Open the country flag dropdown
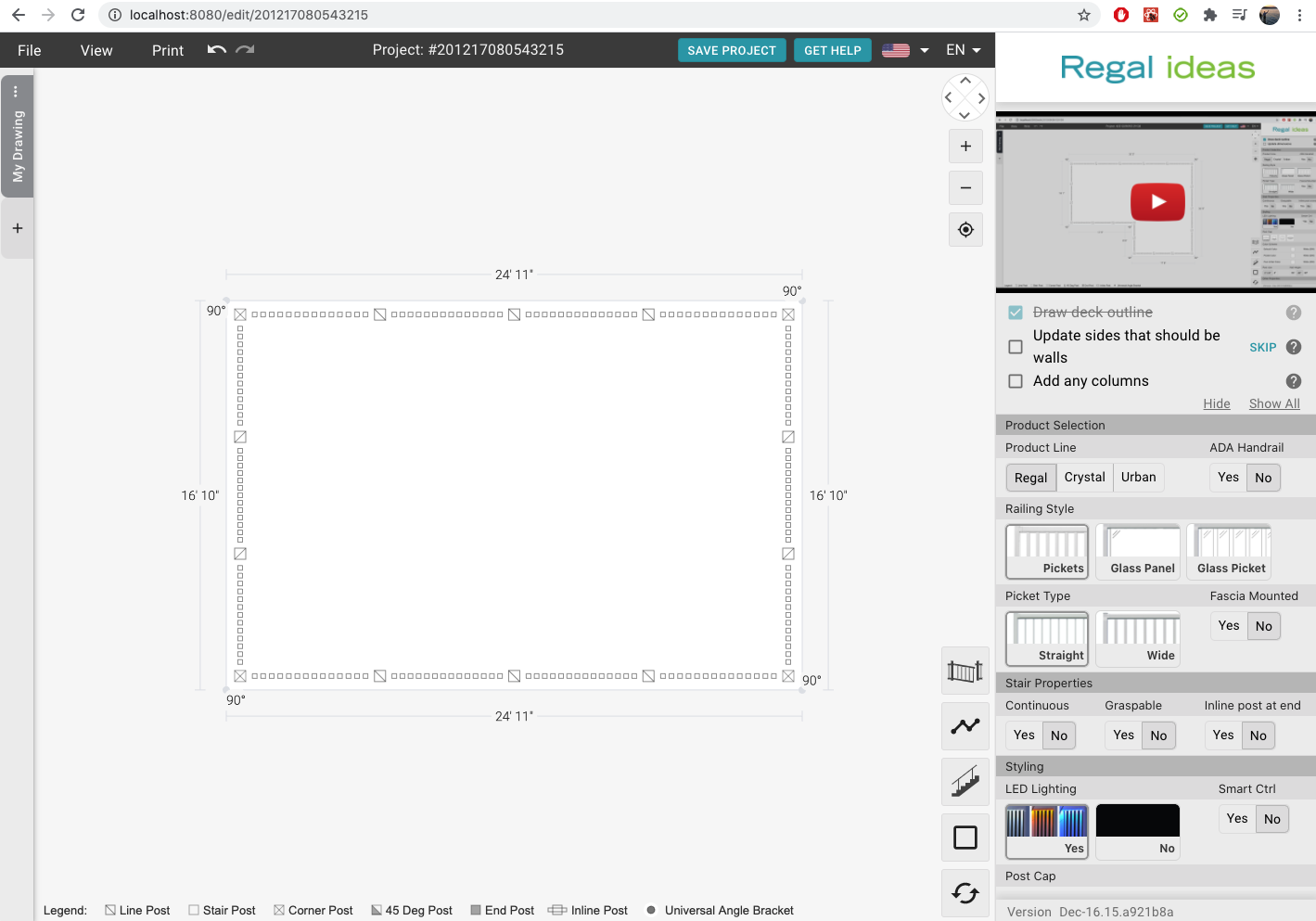The image size is (1316, 921). tap(905, 50)
